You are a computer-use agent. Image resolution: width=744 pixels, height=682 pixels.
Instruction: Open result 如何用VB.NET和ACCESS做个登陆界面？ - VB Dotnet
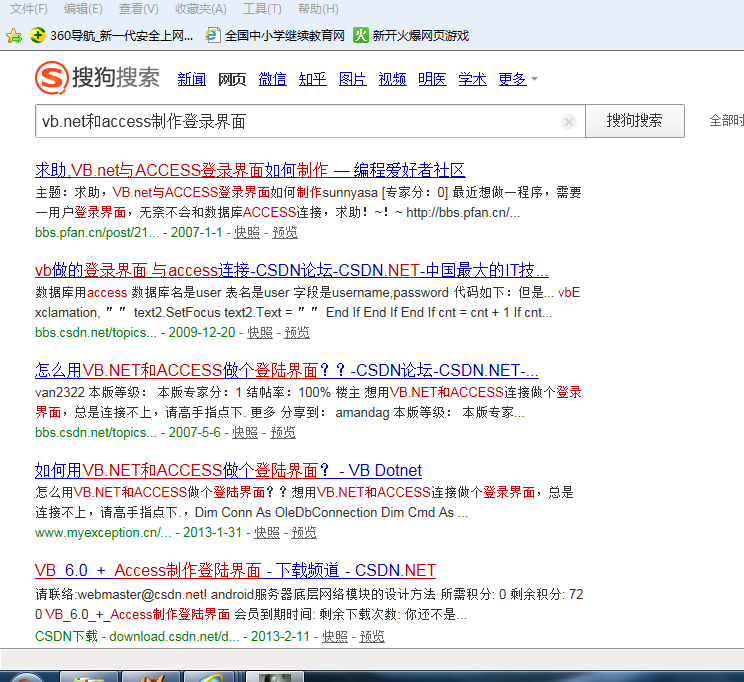tap(228, 470)
